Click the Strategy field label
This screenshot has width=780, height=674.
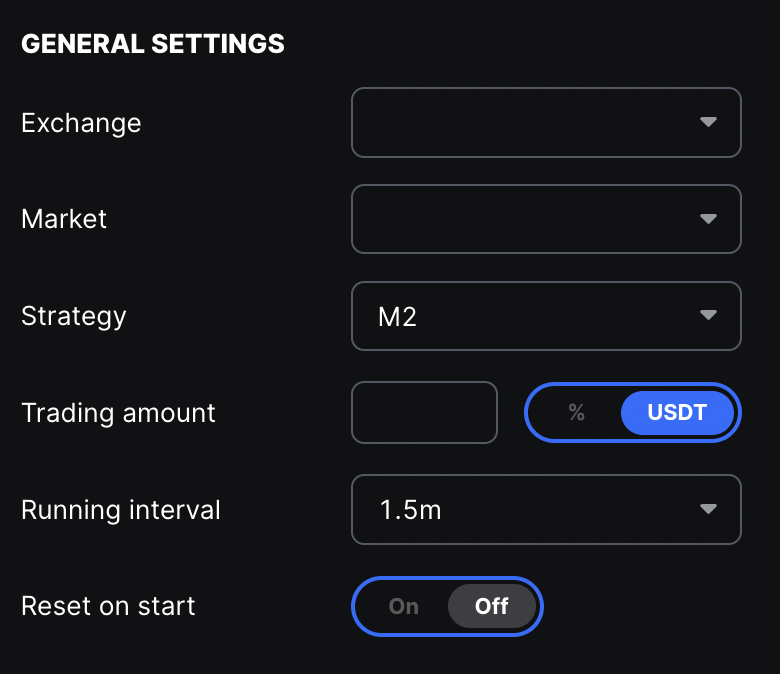(x=74, y=316)
